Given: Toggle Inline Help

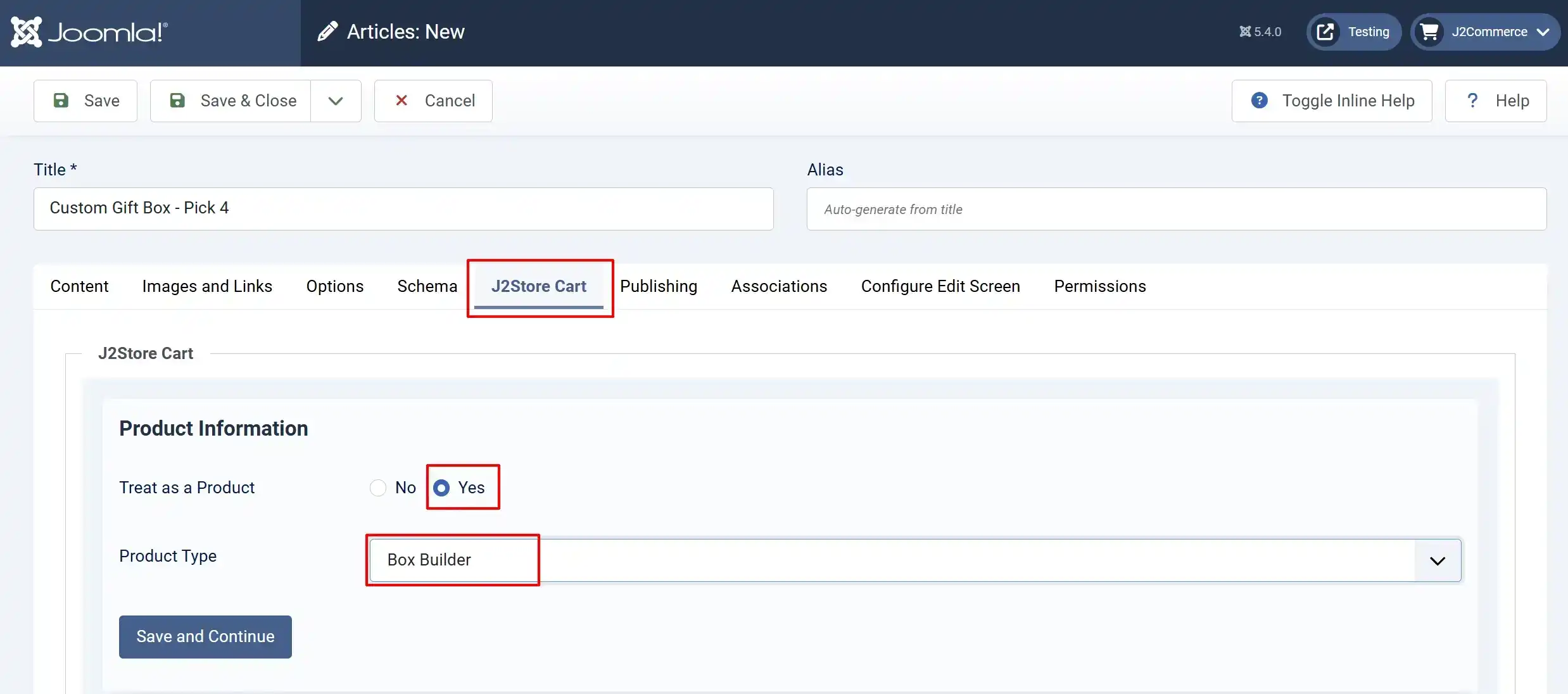Looking at the screenshot, I should (x=1332, y=101).
